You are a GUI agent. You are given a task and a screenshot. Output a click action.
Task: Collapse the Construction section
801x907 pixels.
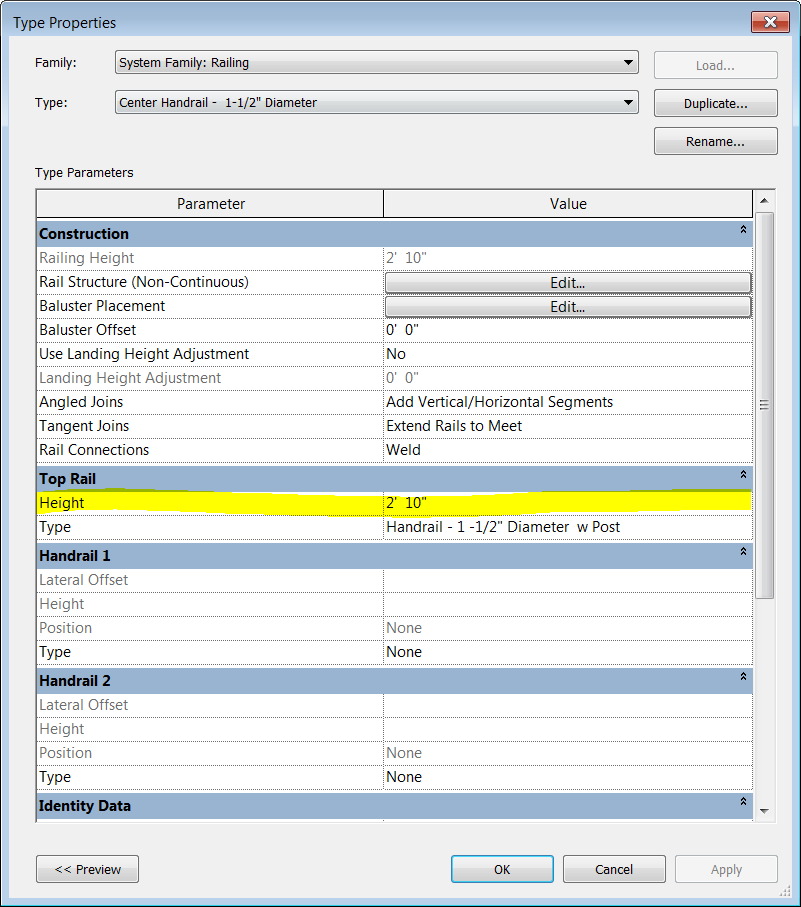[x=743, y=230]
